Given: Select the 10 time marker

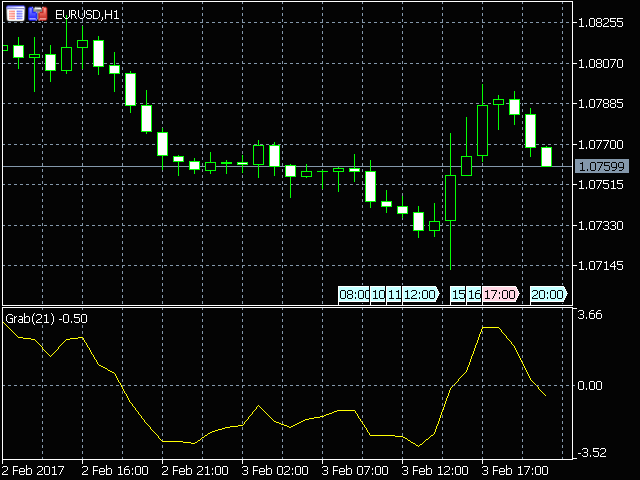Looking at the screenshot, I should [378, 294].
